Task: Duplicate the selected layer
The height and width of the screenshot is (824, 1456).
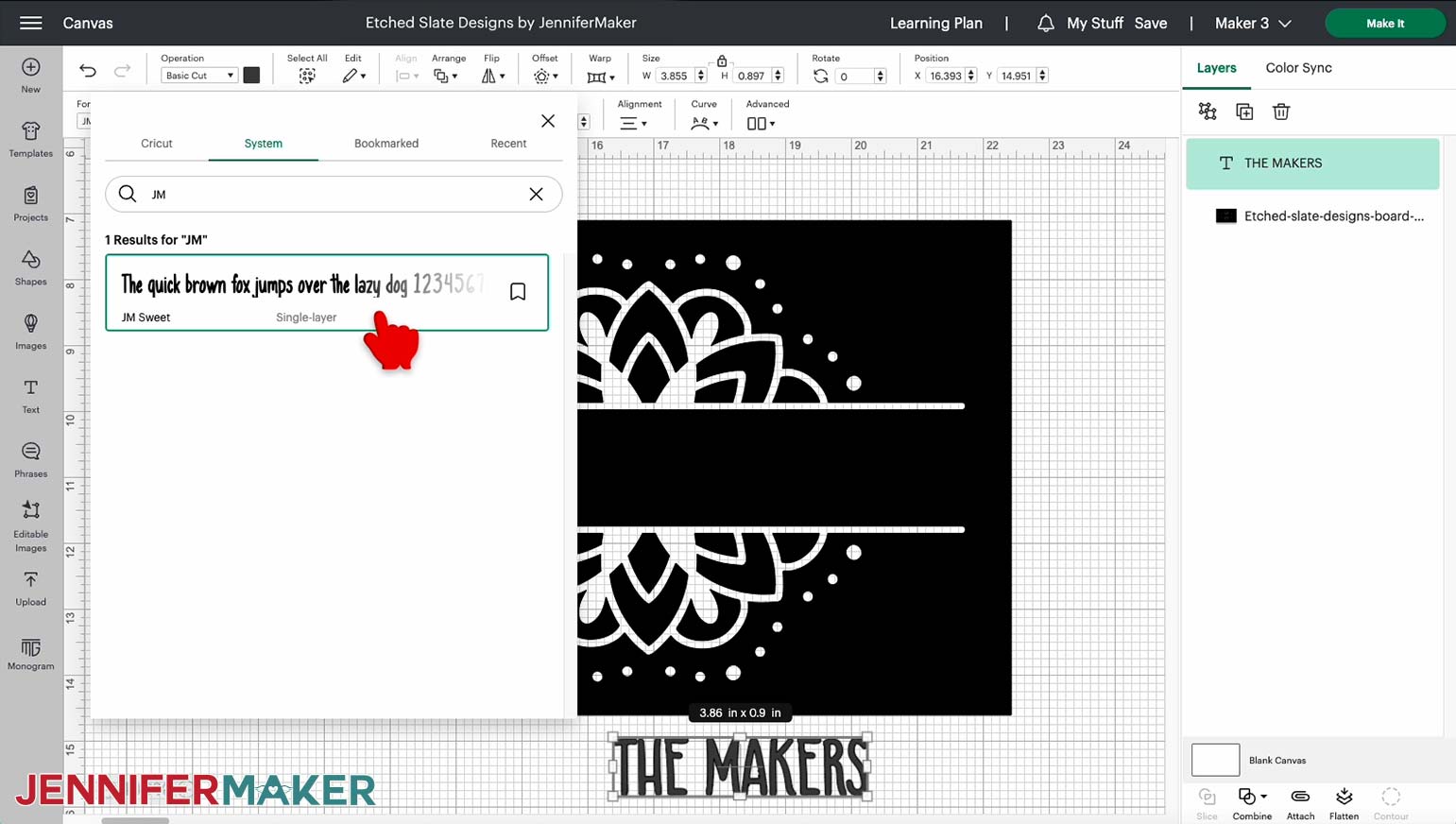Action: click(x=1244, y=112)
